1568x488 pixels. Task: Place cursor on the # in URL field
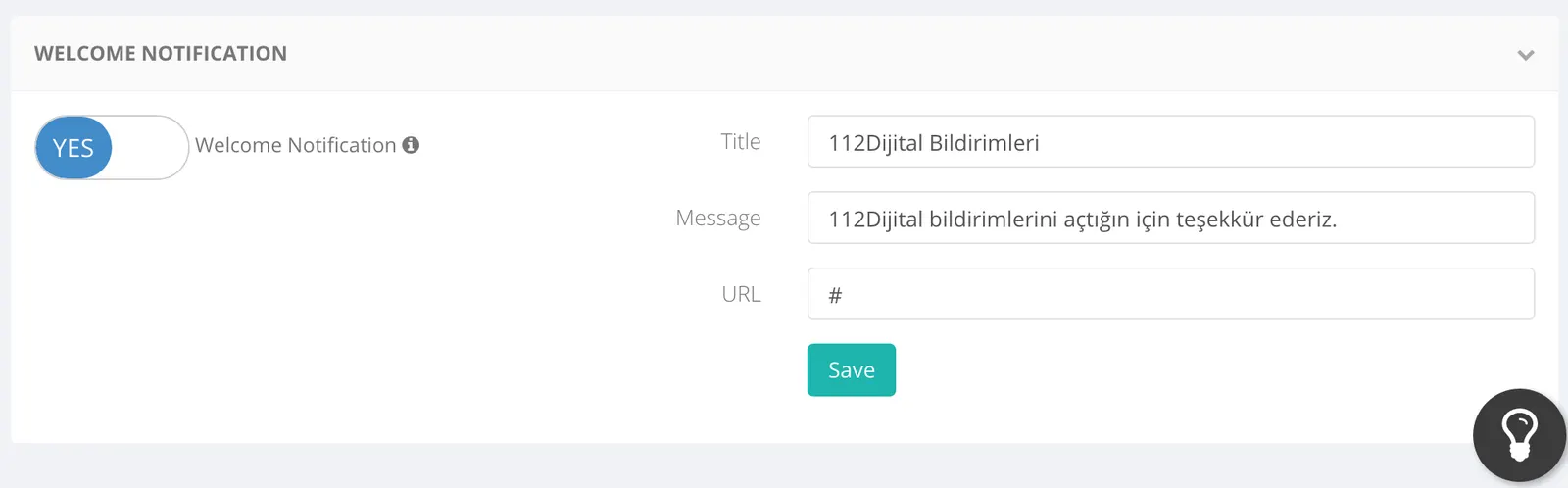coord(835,295)
